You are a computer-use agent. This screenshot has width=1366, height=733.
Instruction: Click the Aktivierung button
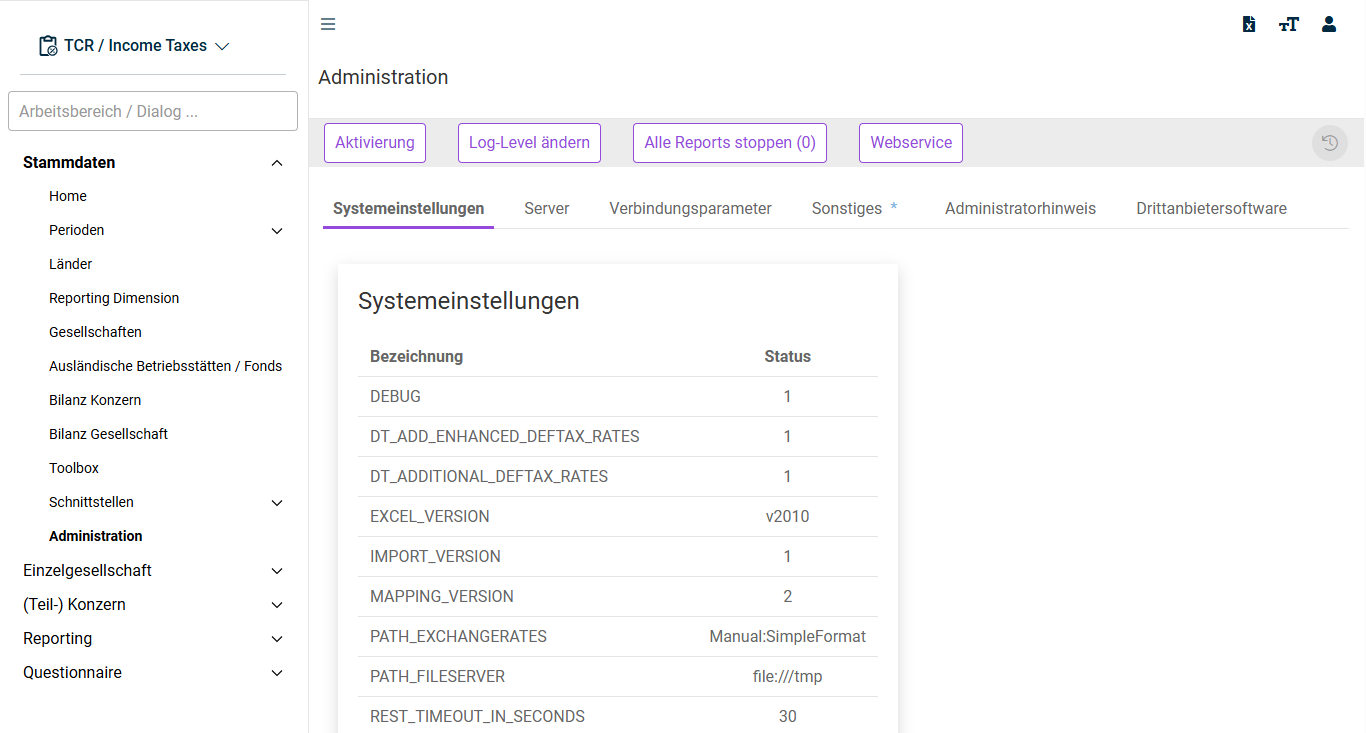[x=375, y=143]
